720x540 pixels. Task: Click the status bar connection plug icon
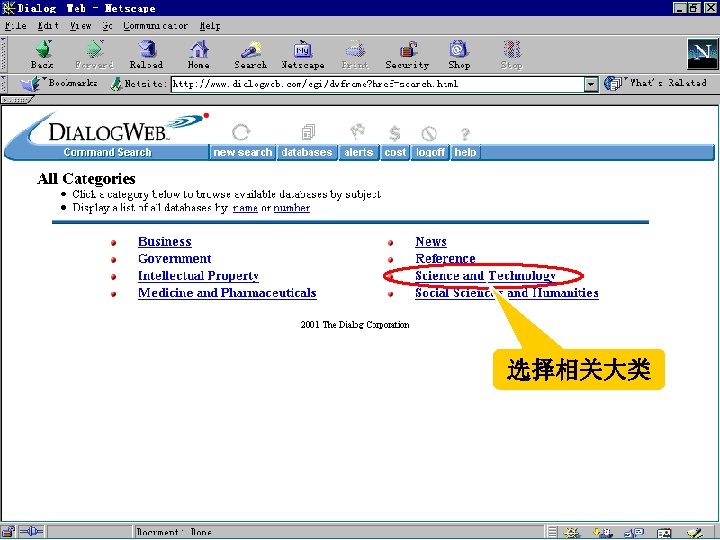(31, 532)
